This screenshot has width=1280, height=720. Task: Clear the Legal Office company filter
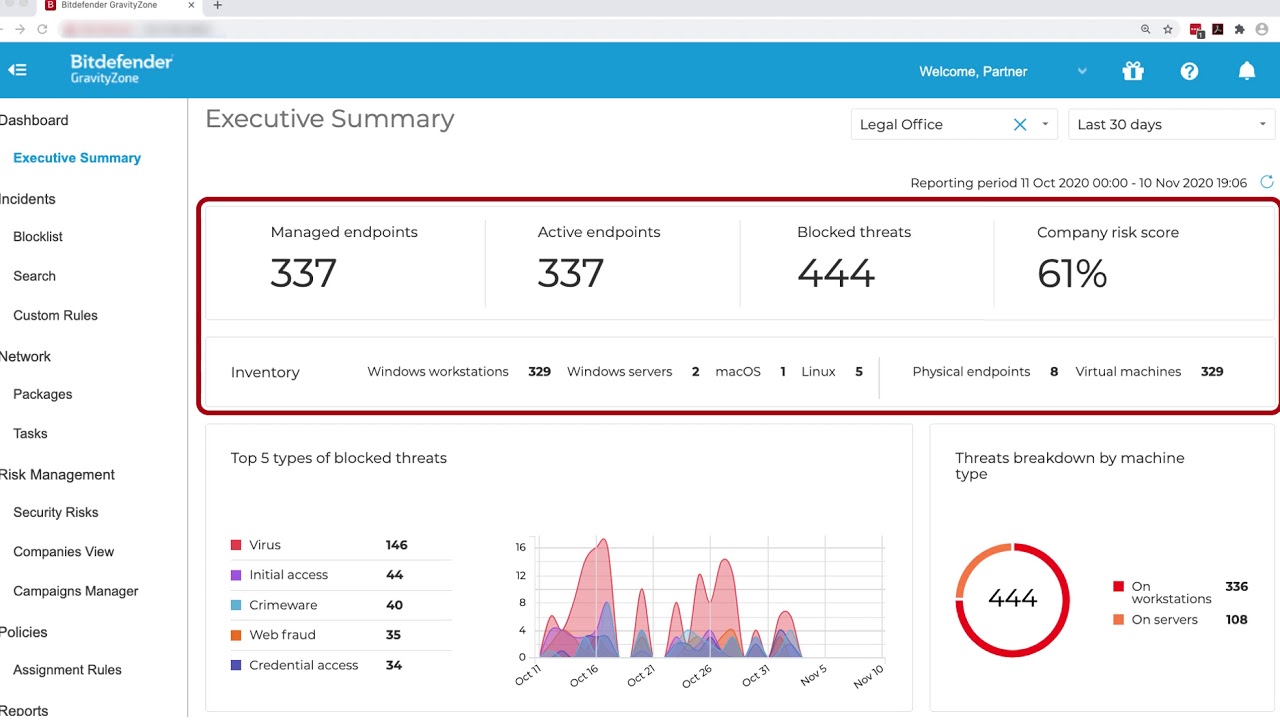pyautogui.click(x=1020, y=125)
